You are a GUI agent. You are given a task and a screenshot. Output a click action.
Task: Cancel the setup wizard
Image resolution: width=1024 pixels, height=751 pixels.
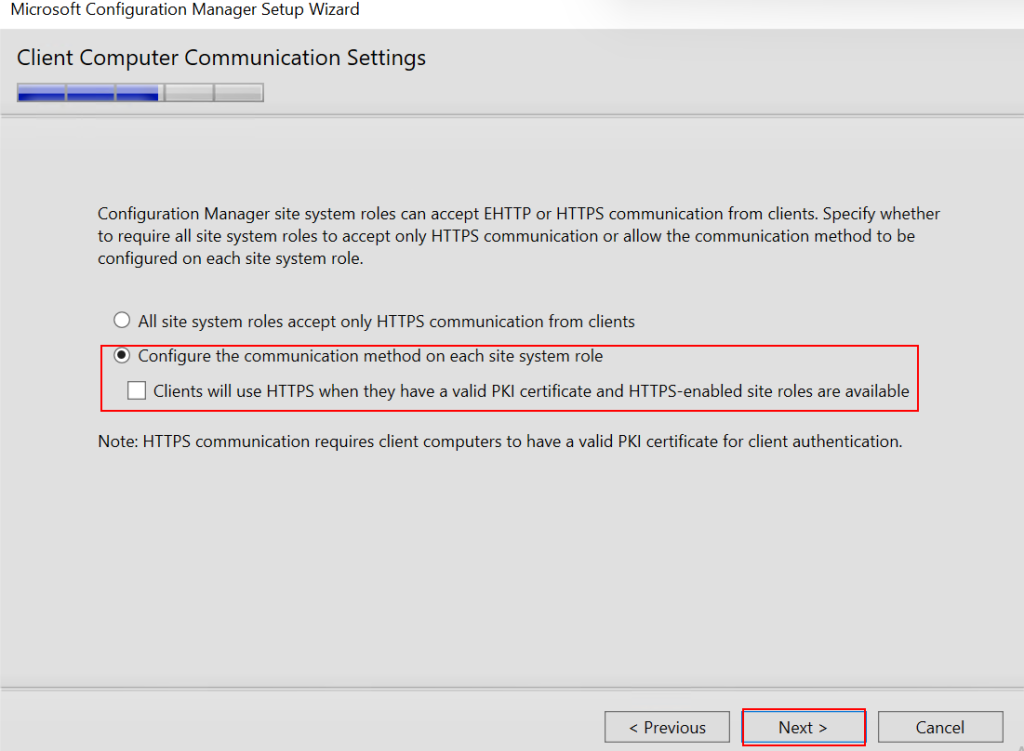(940, 727)
